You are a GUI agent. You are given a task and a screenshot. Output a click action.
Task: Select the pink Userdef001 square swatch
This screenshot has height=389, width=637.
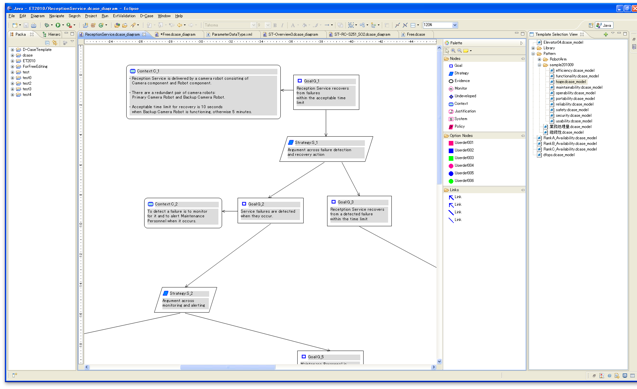(451, 143)
